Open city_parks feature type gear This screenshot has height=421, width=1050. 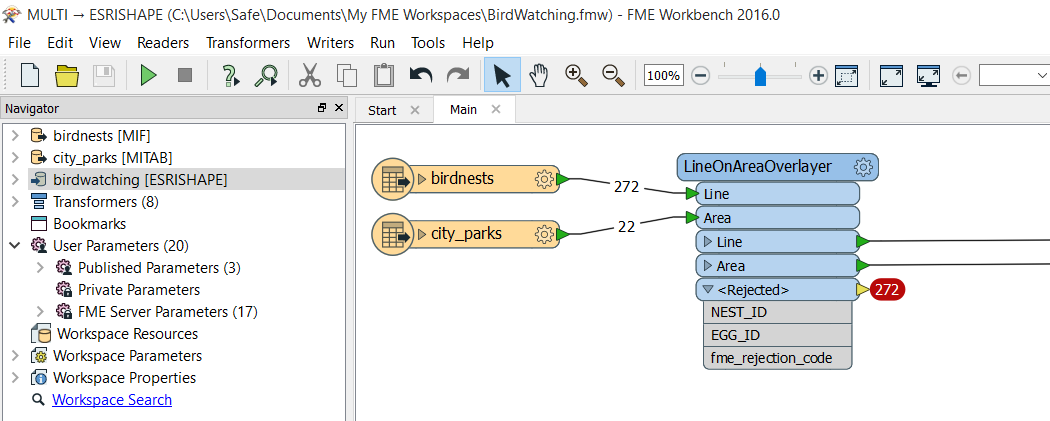coord(544,234)
